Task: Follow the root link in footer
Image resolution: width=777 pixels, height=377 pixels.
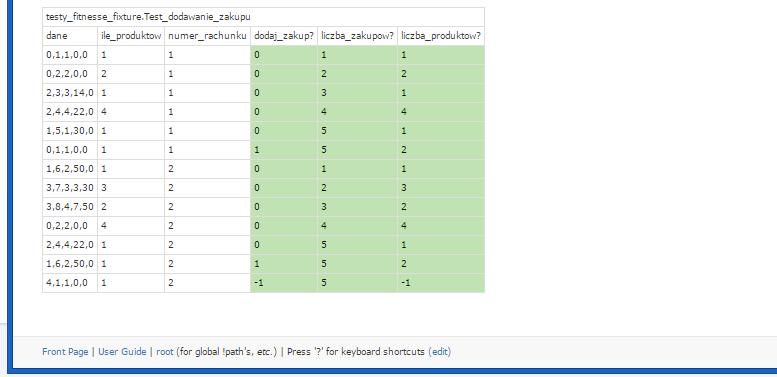Action: 165,352
